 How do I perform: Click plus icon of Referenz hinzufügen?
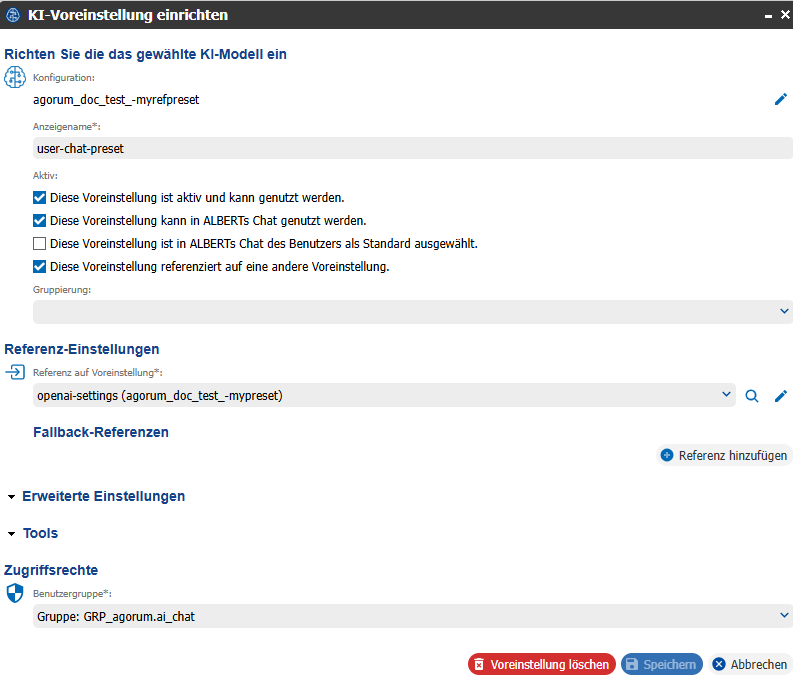pyautogui.click(x=667, y=455)
